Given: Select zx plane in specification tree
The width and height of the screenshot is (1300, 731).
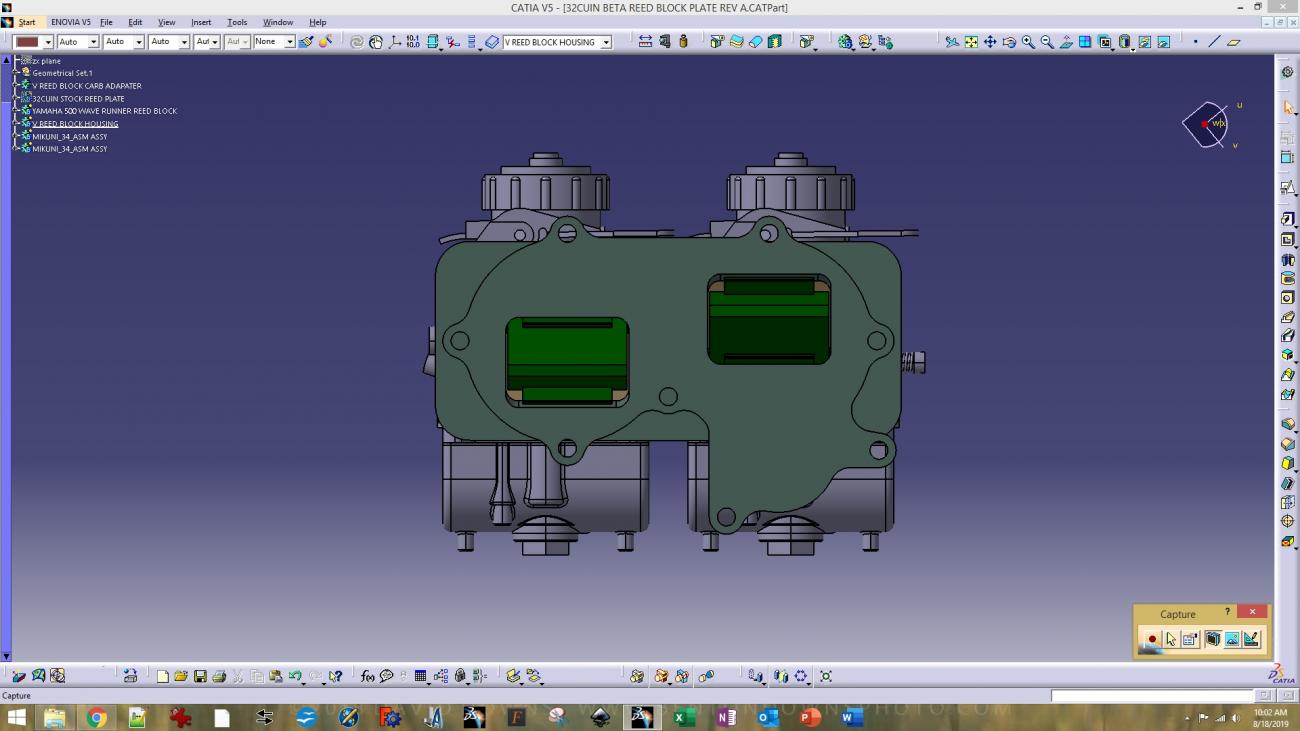Looking at the screenshot, I should 46,61.
